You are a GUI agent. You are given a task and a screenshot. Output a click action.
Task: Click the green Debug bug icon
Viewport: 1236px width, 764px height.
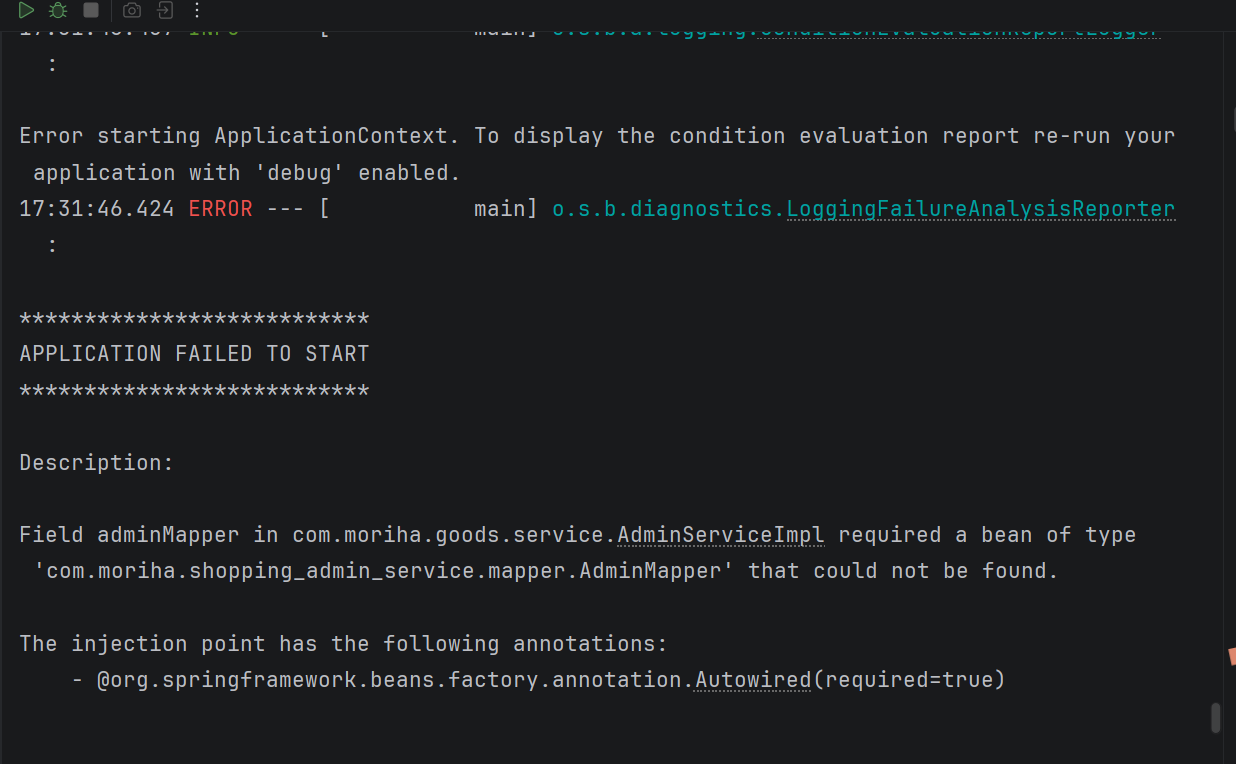coord(58,10)
